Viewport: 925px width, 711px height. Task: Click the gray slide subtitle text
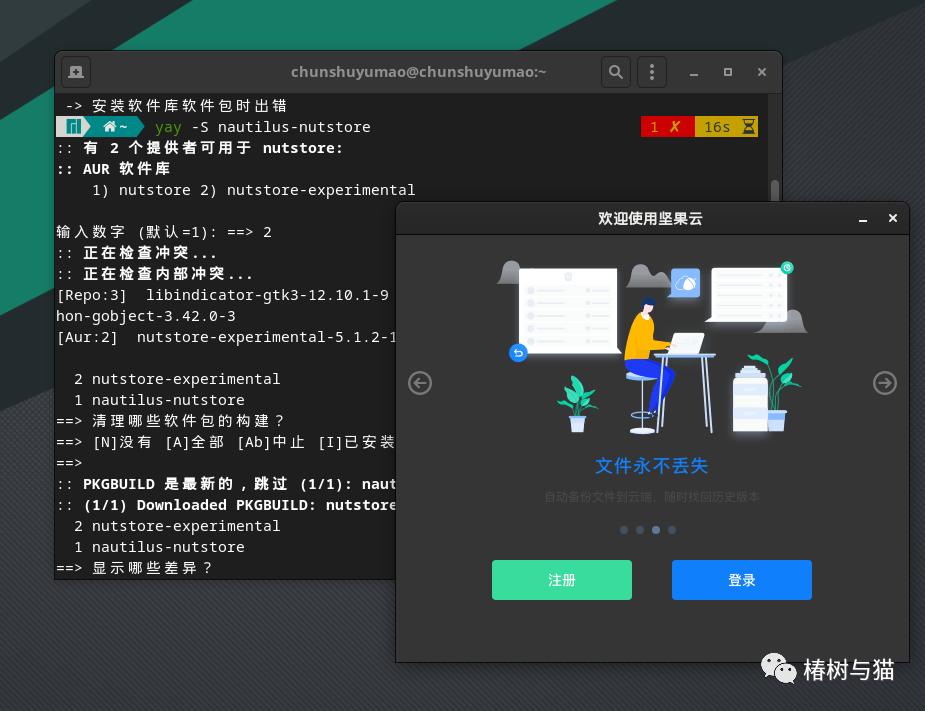(652, 497)
